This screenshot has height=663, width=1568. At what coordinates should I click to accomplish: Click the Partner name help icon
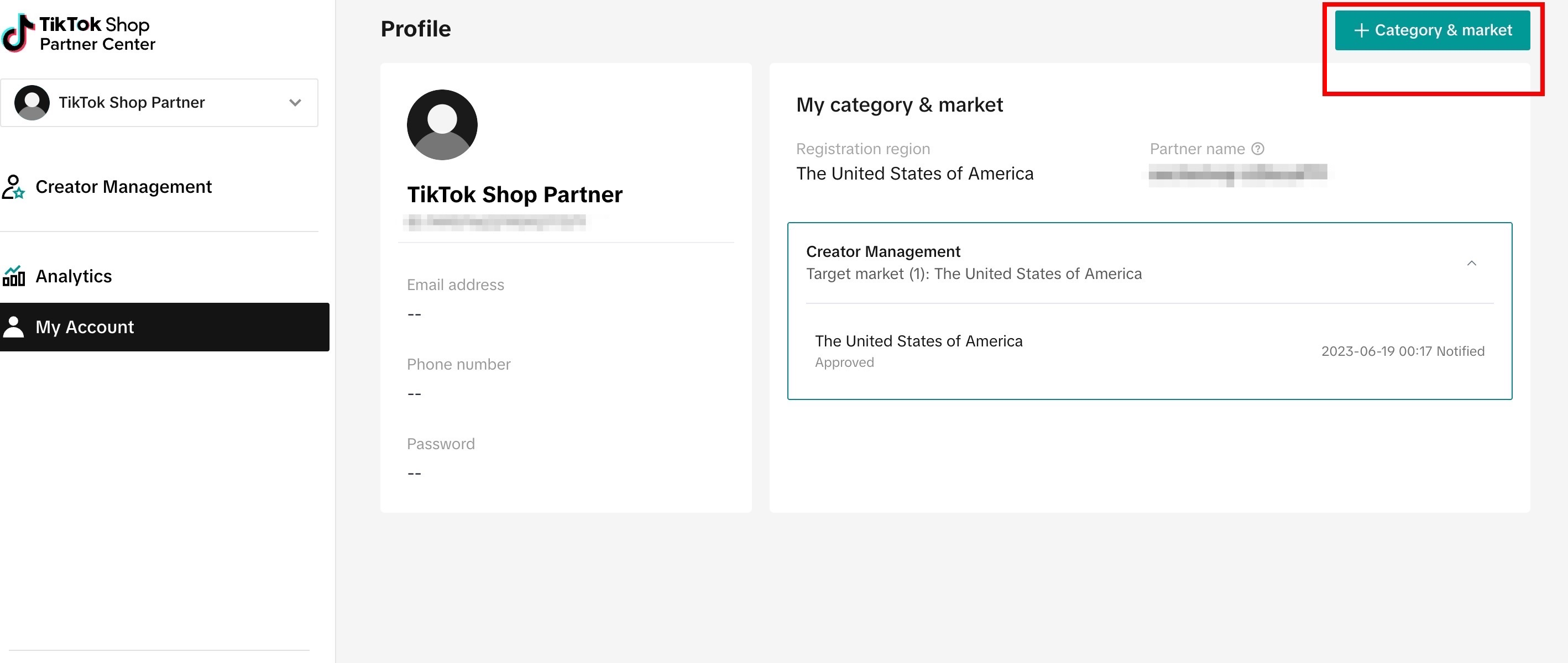[x=1258, y=149]
